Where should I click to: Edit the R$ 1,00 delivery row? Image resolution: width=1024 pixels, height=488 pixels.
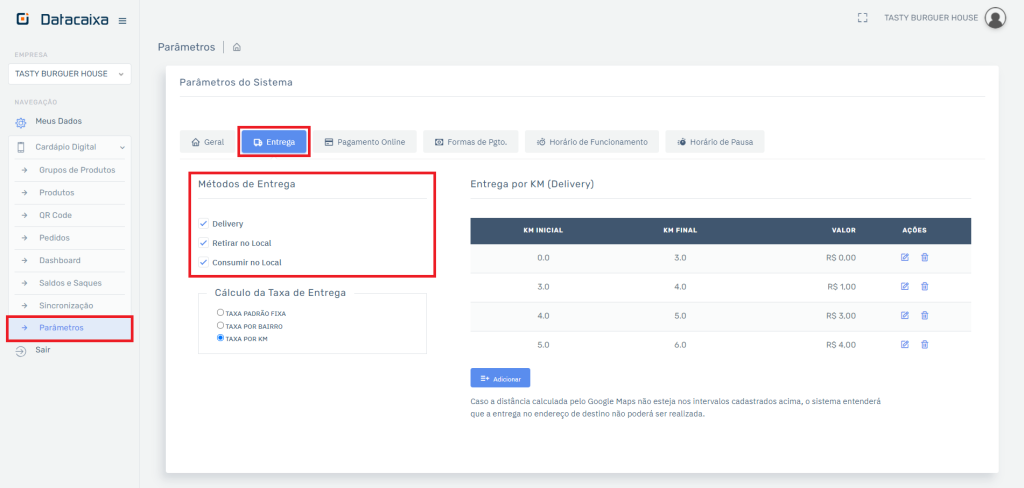point(904,286)
